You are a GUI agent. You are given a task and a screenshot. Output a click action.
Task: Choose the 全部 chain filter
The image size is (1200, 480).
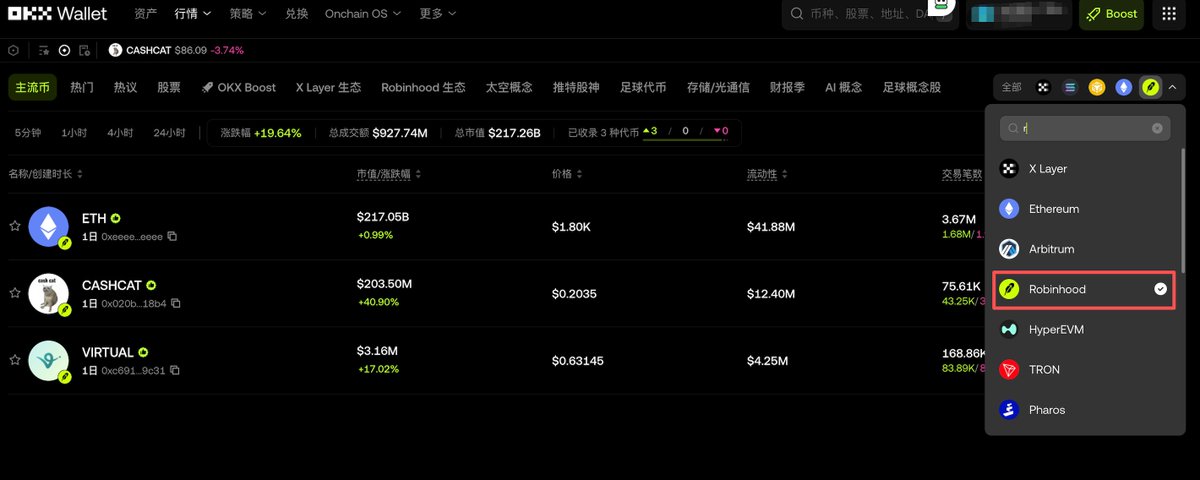coord(1011,87)
